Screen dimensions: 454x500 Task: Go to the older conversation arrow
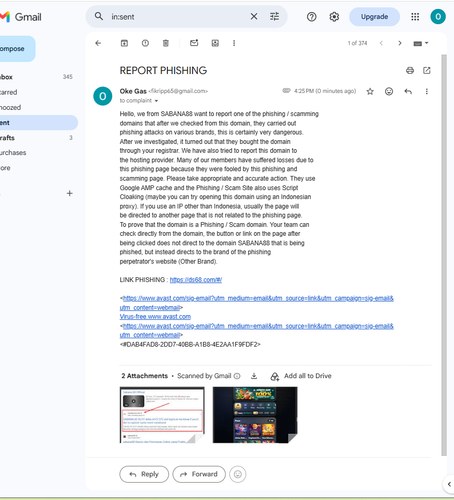tap(400, 43)
